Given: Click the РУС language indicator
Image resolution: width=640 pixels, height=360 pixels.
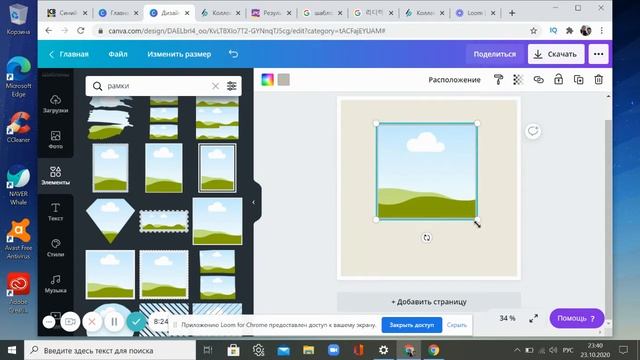Looking at the screenshot, I should (x=568, y=350).
